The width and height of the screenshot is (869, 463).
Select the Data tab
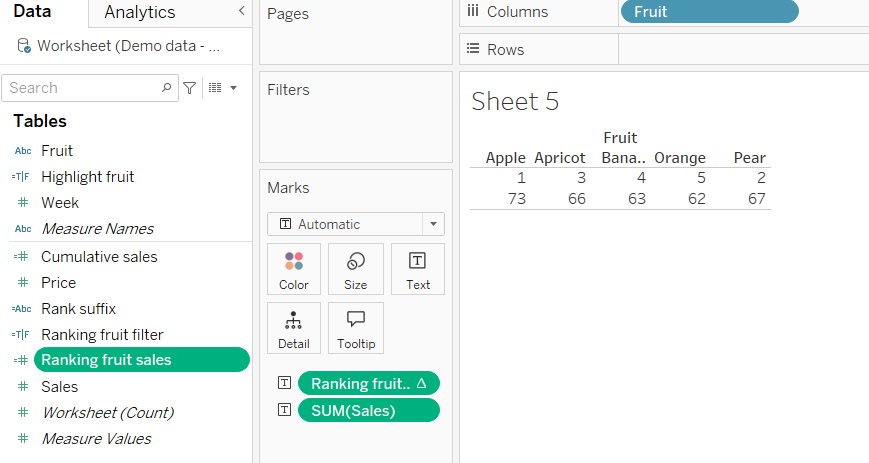point(32,12)
